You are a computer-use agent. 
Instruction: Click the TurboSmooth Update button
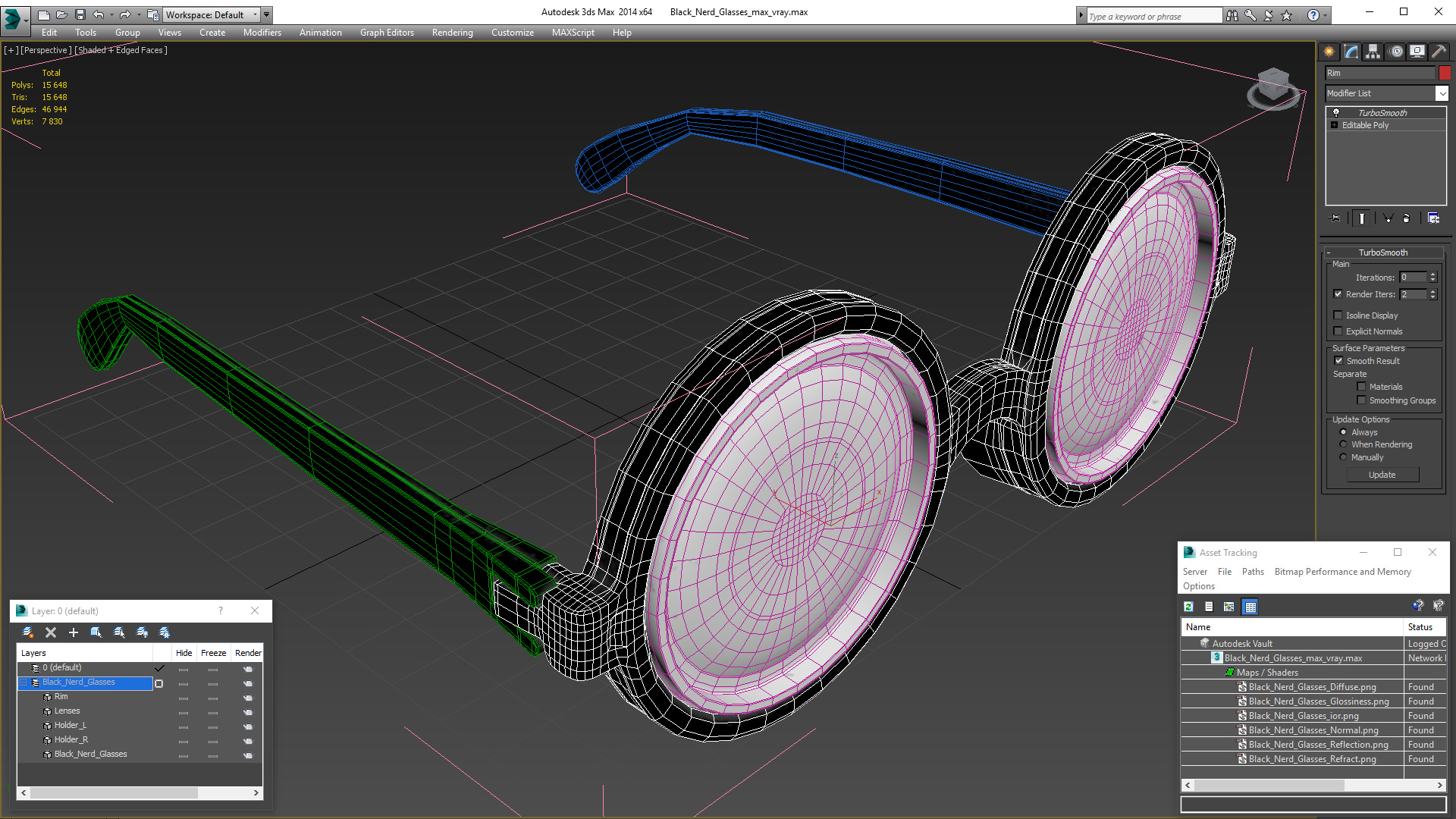1382,475
